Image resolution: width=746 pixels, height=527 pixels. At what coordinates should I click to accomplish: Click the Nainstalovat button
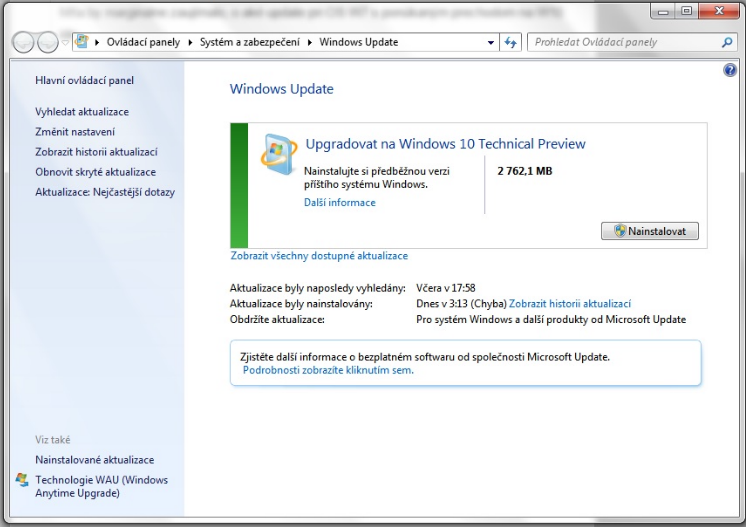[650, 231]
